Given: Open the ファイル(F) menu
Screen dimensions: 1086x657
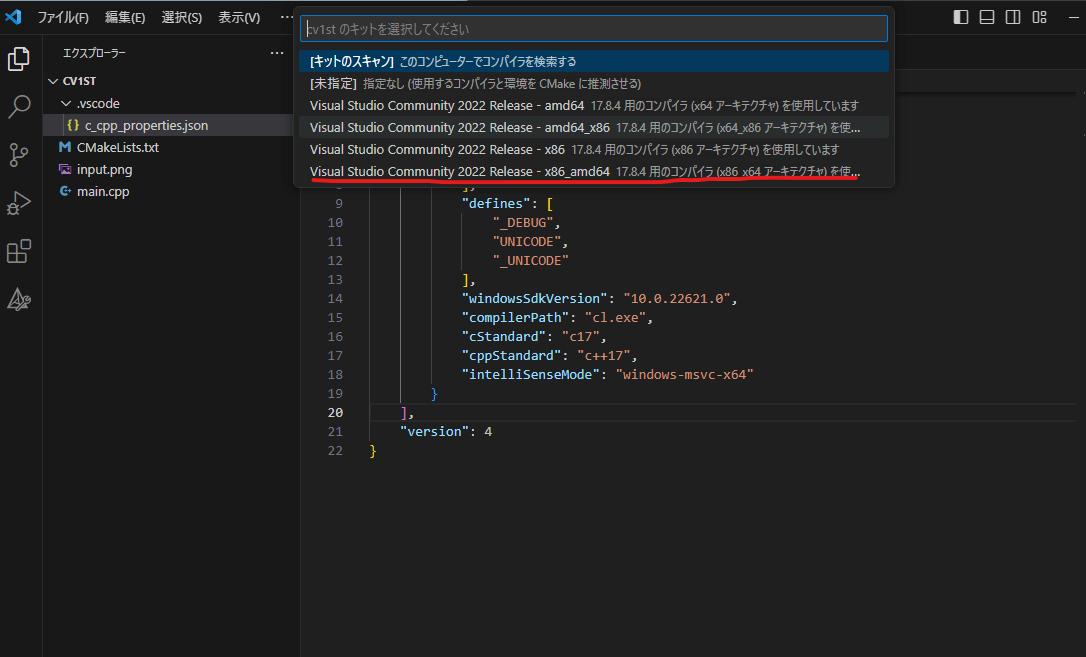Looking at the screenshot, I should coord(63,17).
